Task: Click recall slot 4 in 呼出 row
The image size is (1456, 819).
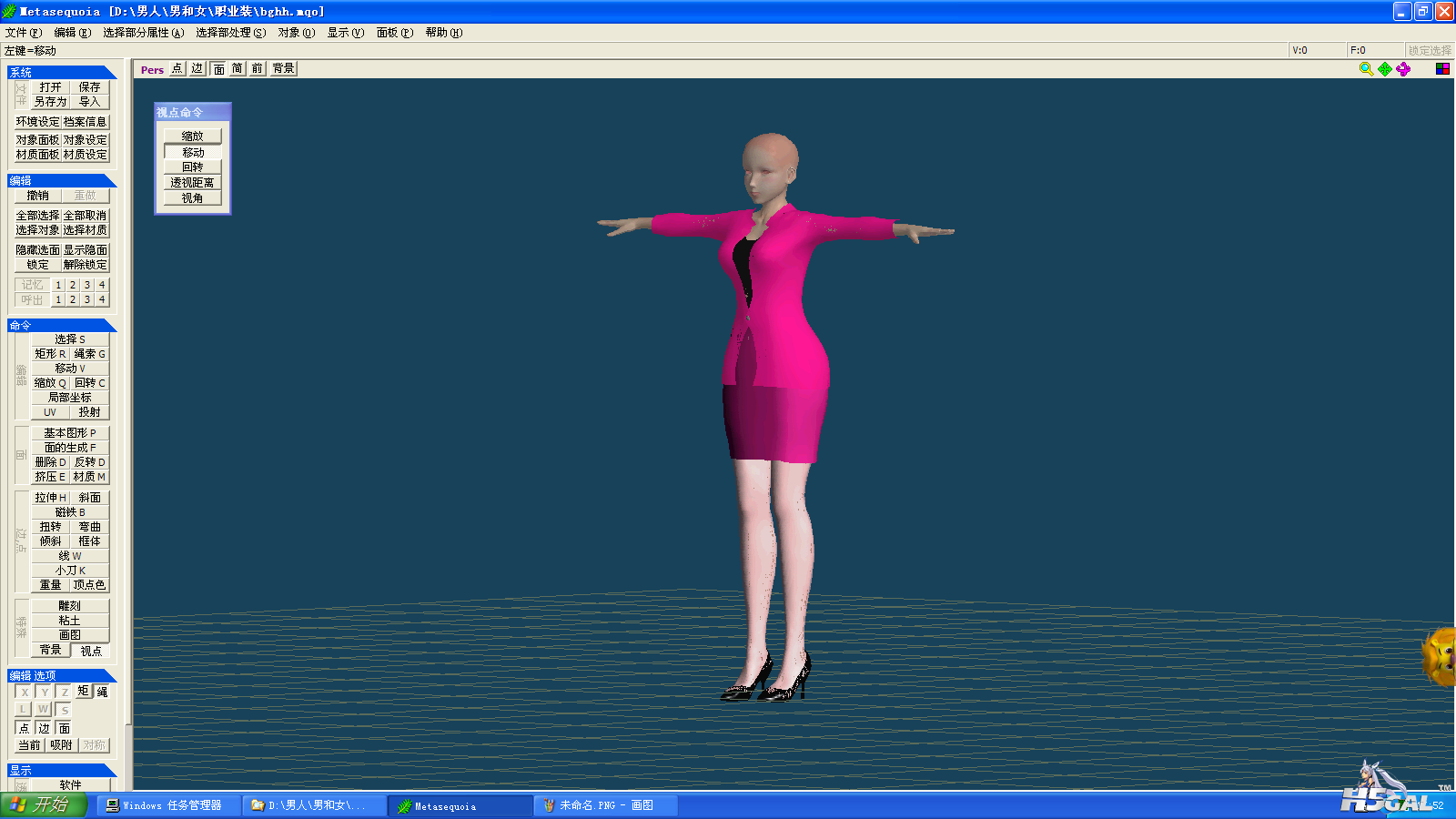Action: pyautogui.click(x=102, y=299)
